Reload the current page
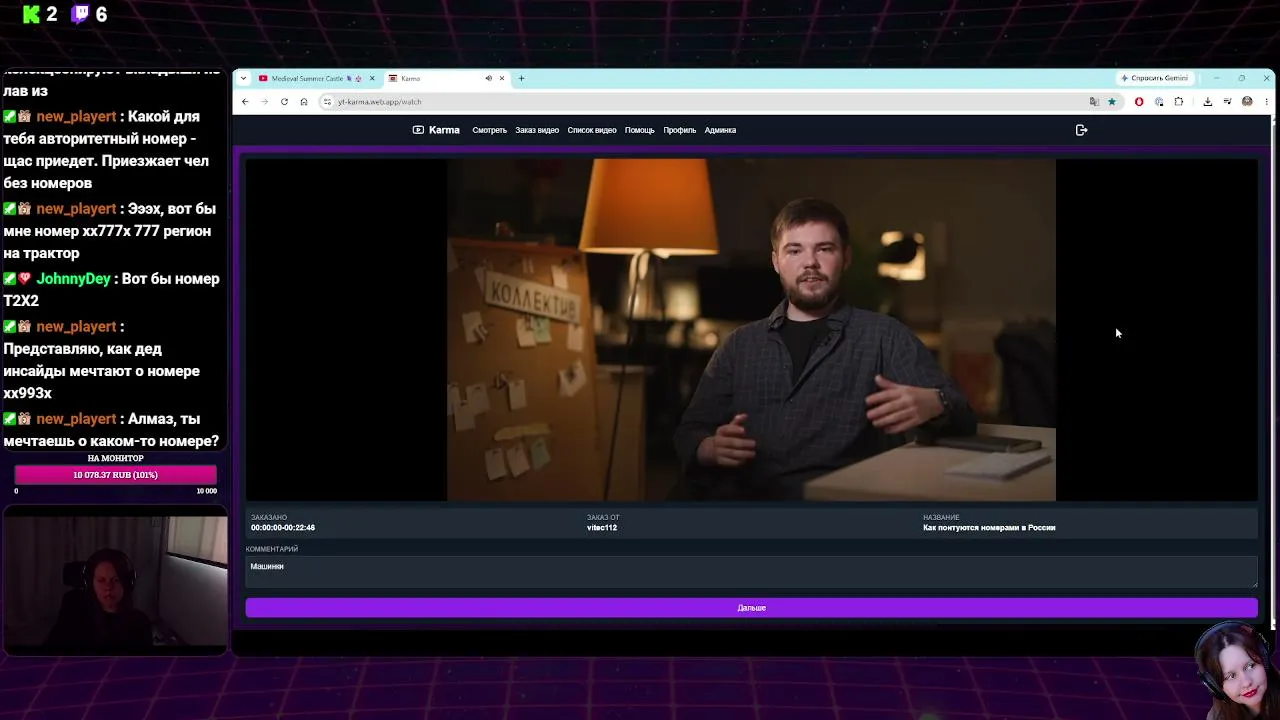Image resolution: width=1280 pixels, height=720 pixels. click(x=284, y=102)
